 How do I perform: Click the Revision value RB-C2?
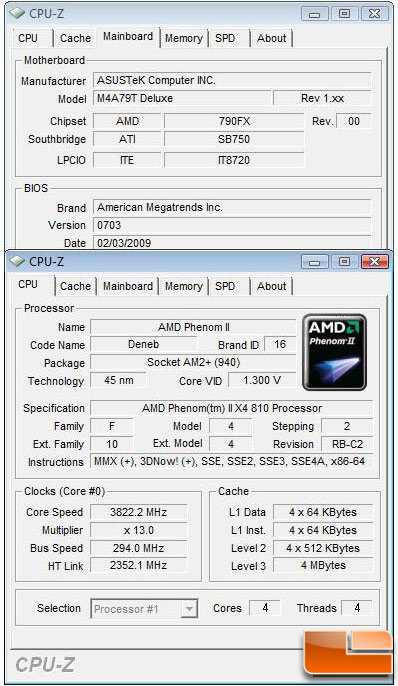click(x=347, y=444)
